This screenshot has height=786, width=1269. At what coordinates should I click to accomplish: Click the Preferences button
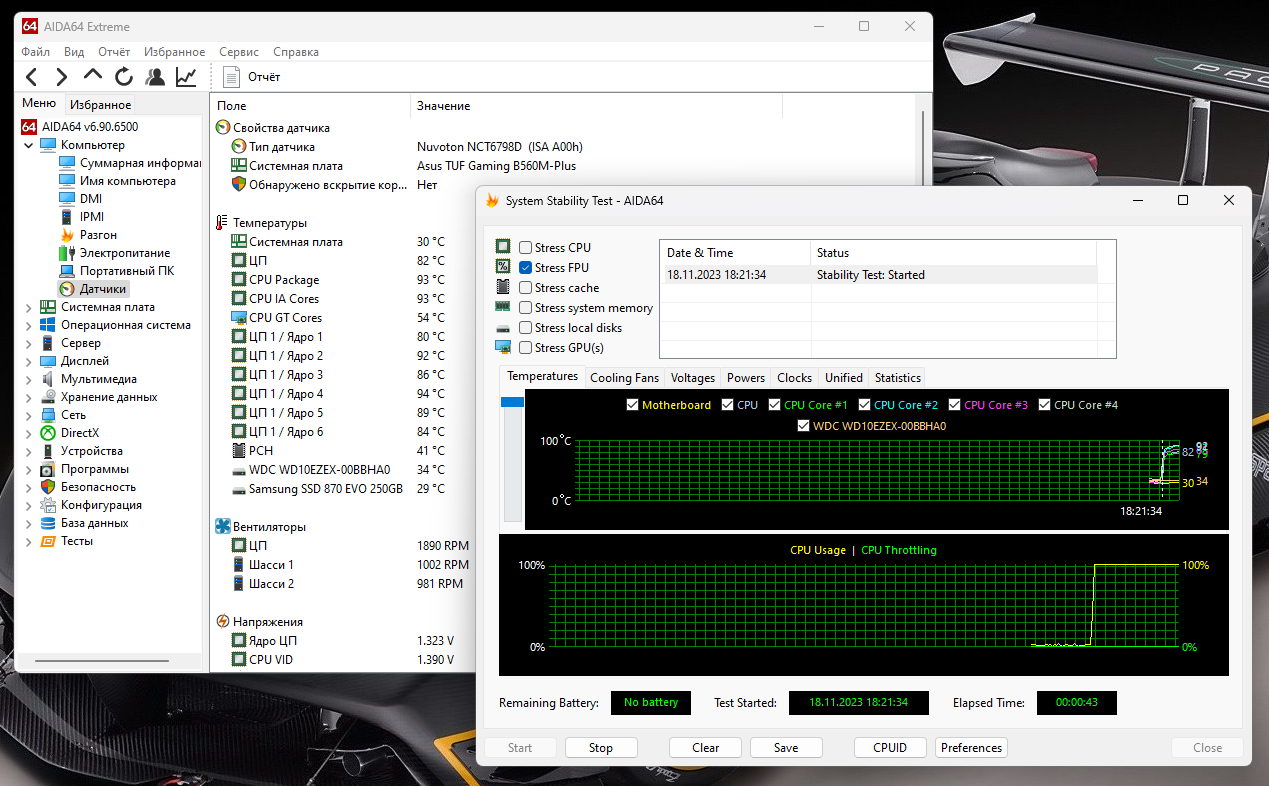pos(971,748)
